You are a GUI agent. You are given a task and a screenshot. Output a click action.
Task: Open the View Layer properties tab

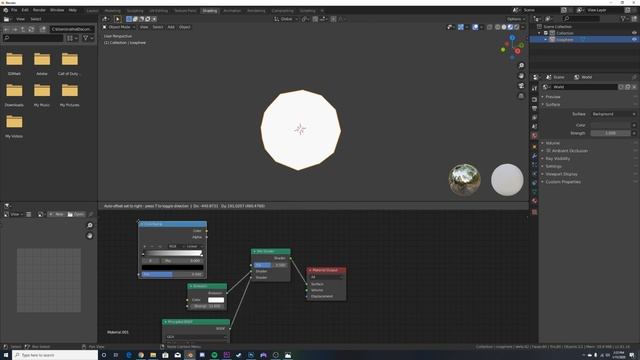click(534, 118)
